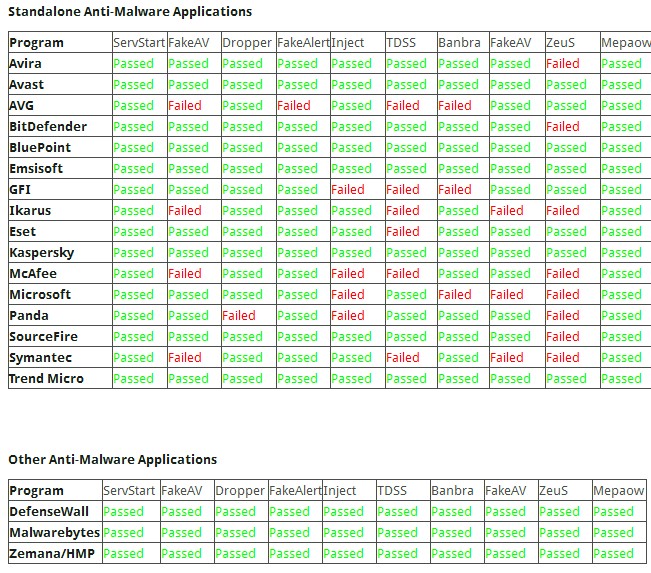Click Microsoft's Failed result under Banbra

click(455, 294)
